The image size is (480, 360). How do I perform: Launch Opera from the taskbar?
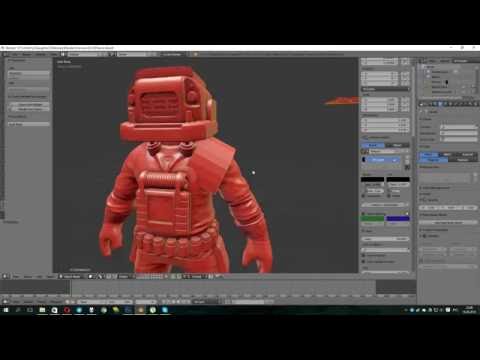point(67,310)
